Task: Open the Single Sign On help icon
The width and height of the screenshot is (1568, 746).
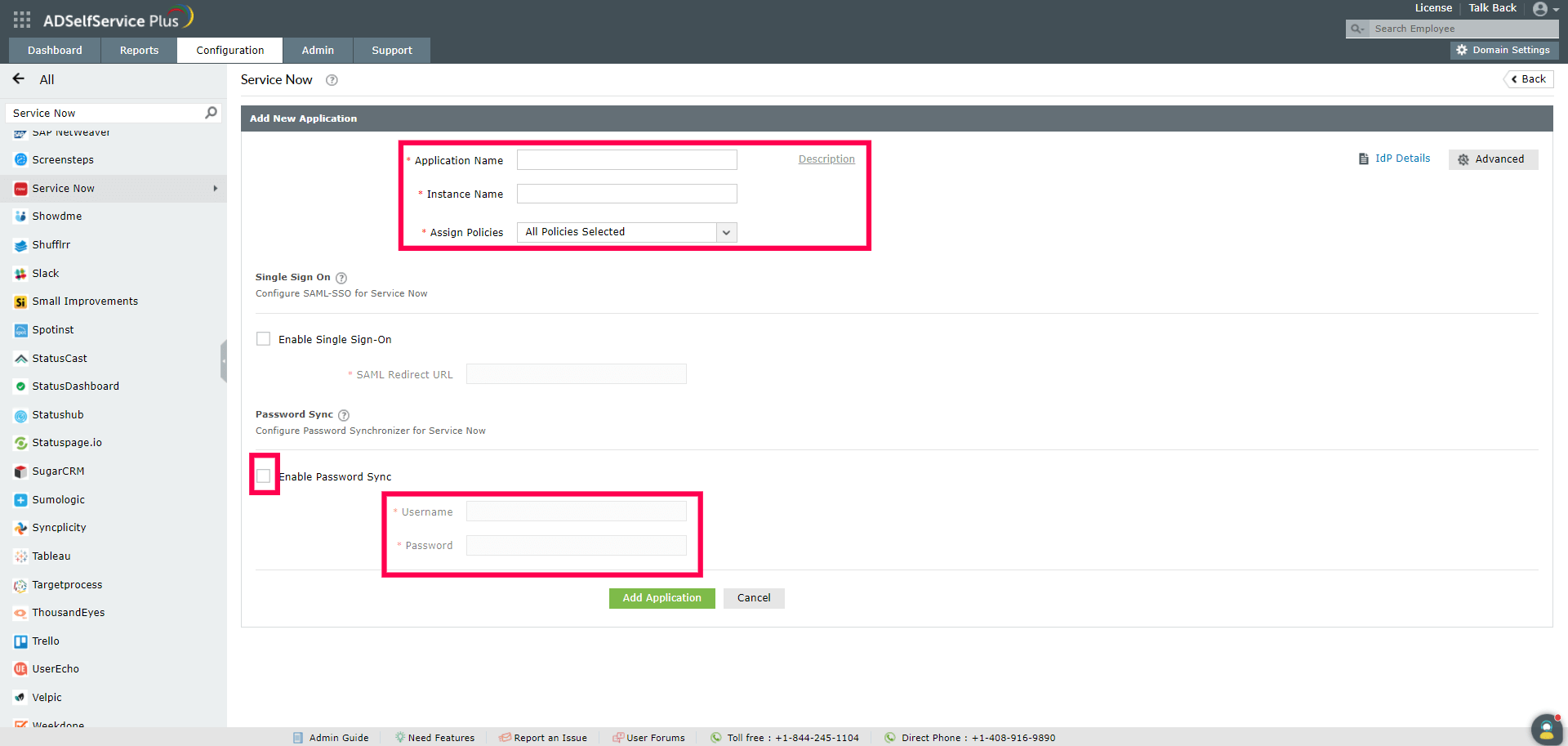Action: point(341,278)
